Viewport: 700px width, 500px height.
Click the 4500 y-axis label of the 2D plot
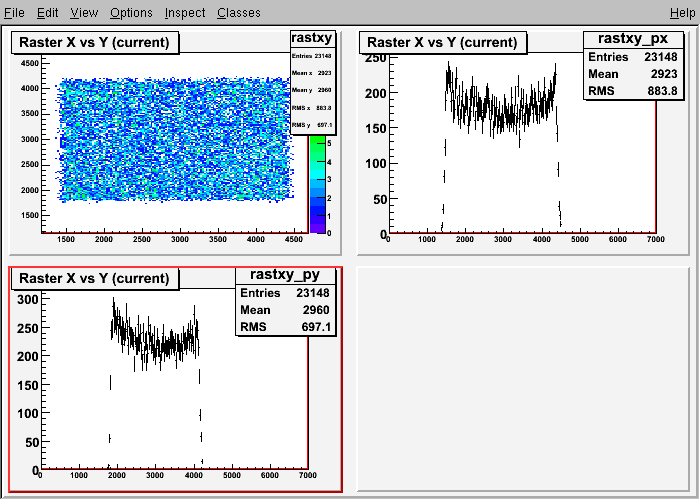click(30, 63)
